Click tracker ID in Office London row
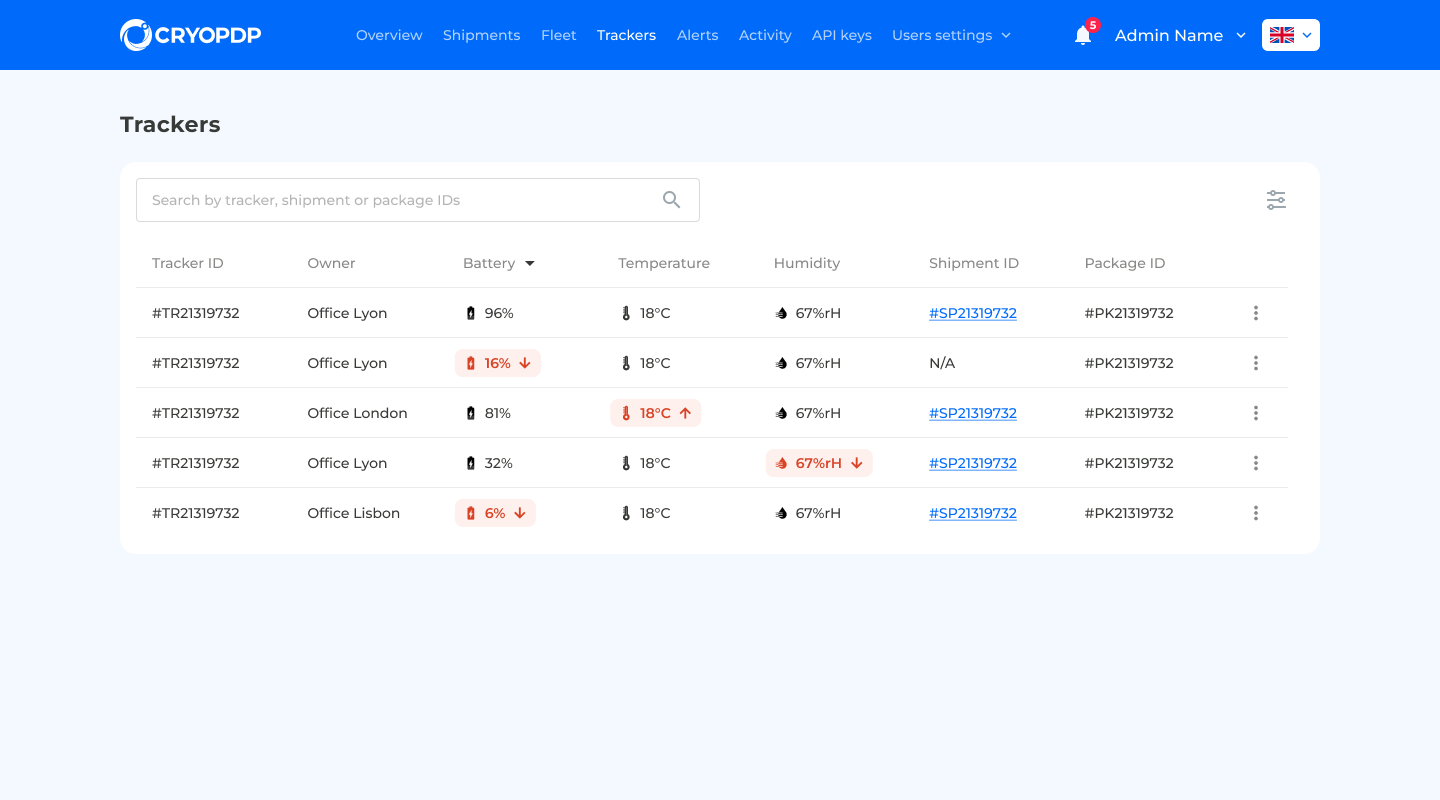The width and height of the screenshot is (1440, 800). click(x=196, y=413)
